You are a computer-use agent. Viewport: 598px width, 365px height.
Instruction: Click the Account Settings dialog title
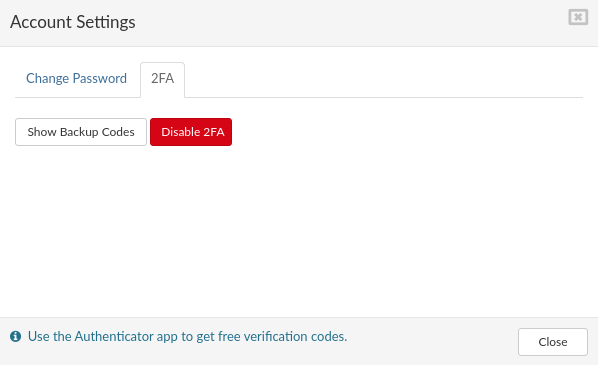click(72, 22)
